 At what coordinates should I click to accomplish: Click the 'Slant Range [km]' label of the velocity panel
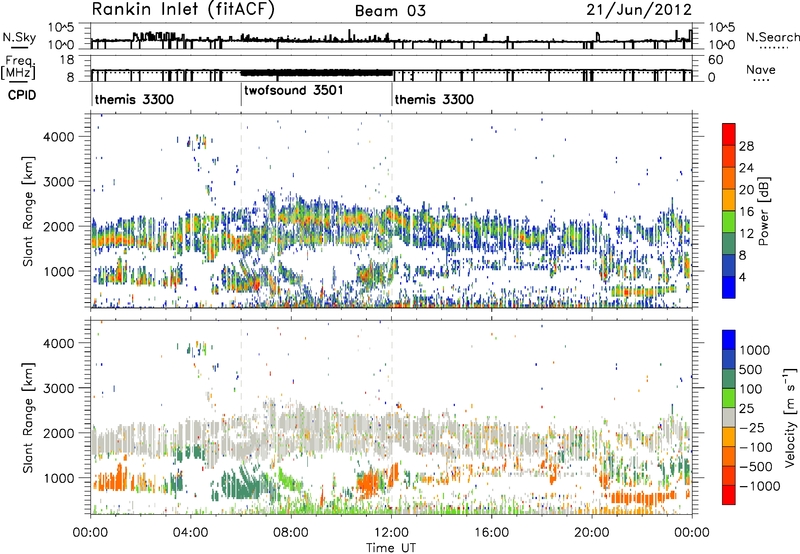pos(28,417)
